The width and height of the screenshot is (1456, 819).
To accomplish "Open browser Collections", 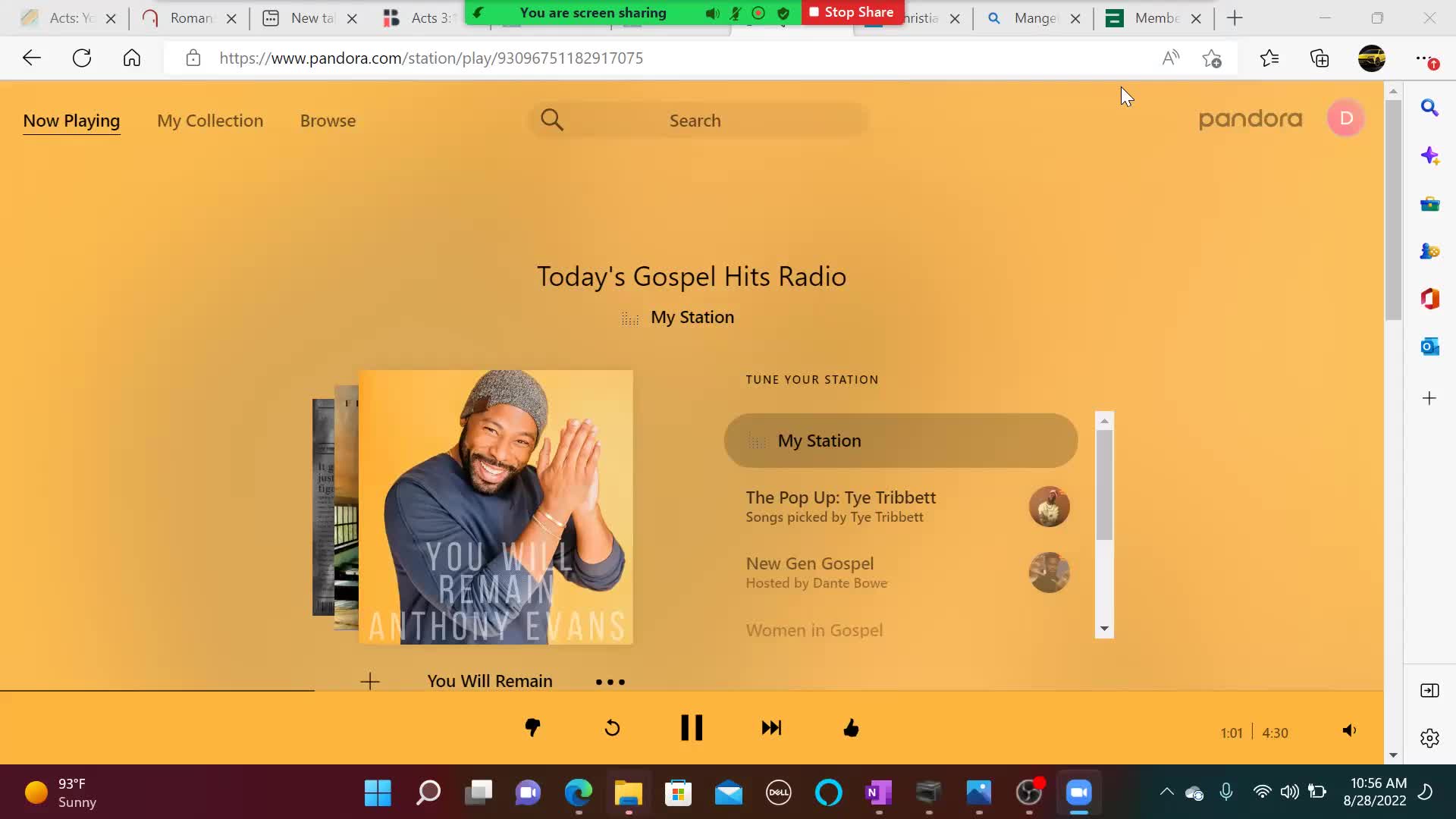I will click(1319, 58).
